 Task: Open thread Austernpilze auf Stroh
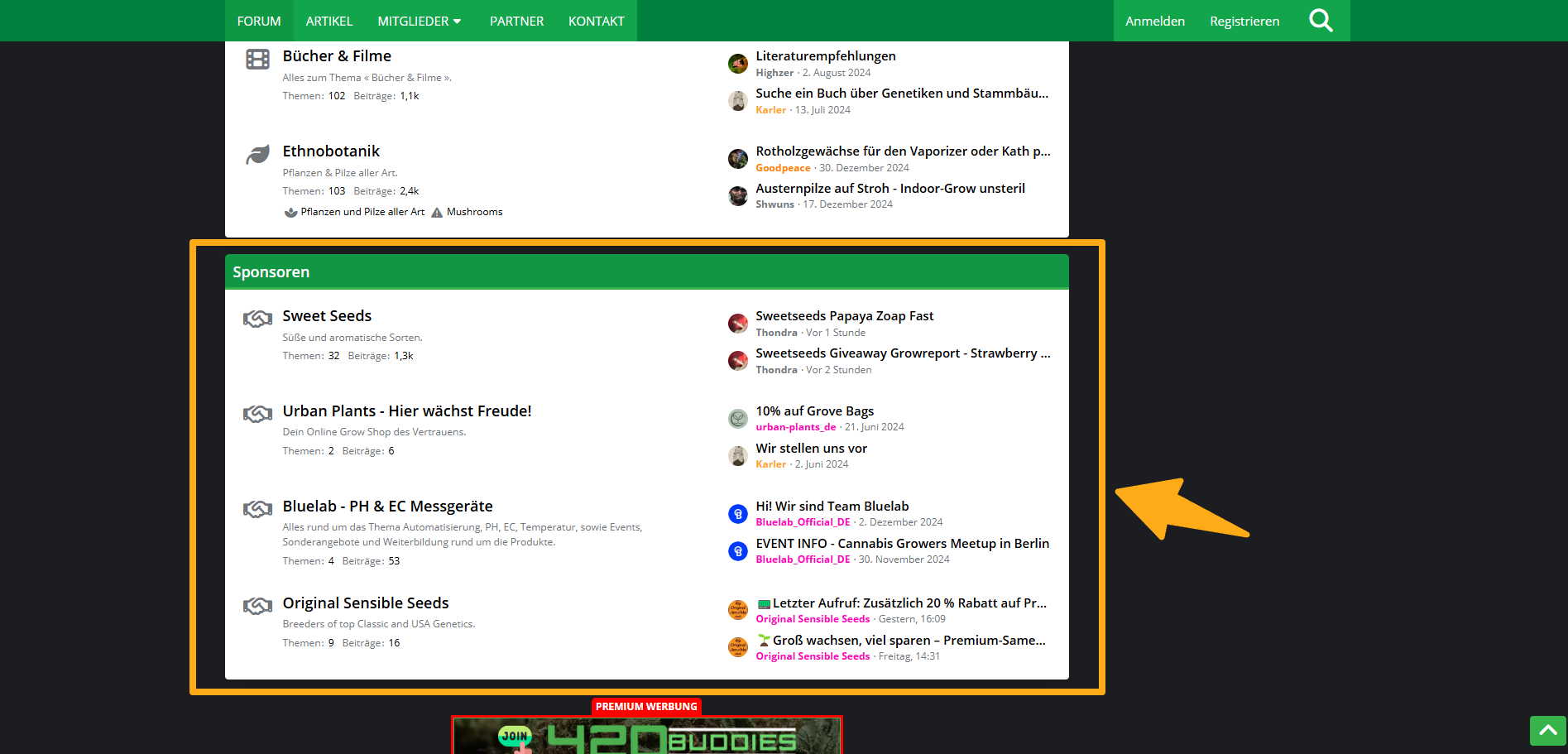click(x=890, y=189)
